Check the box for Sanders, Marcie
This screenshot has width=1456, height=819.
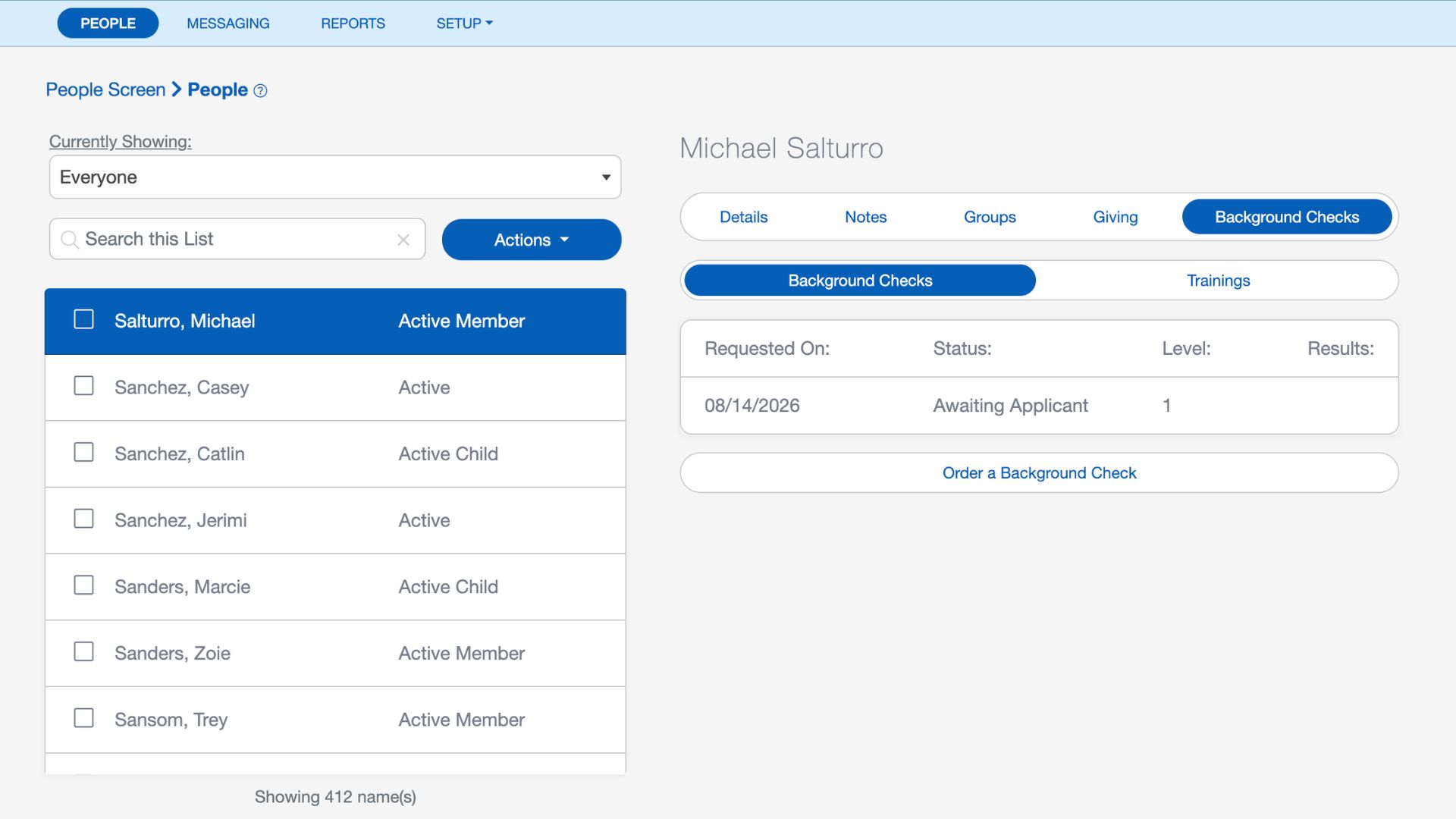83,585
